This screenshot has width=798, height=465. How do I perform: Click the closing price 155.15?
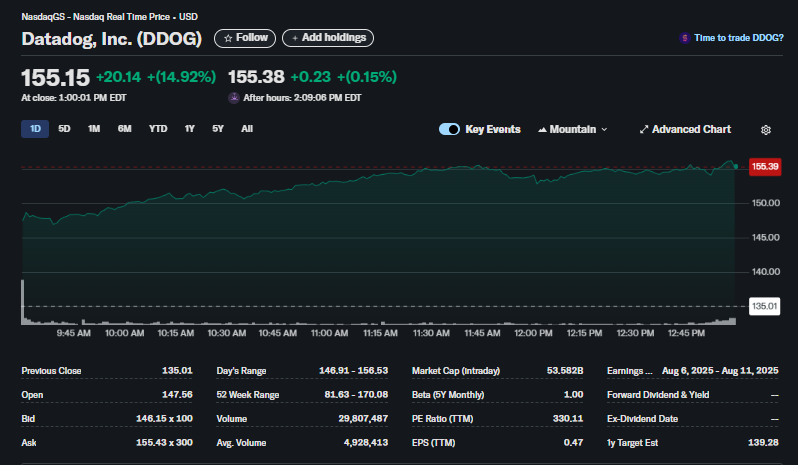55,78
